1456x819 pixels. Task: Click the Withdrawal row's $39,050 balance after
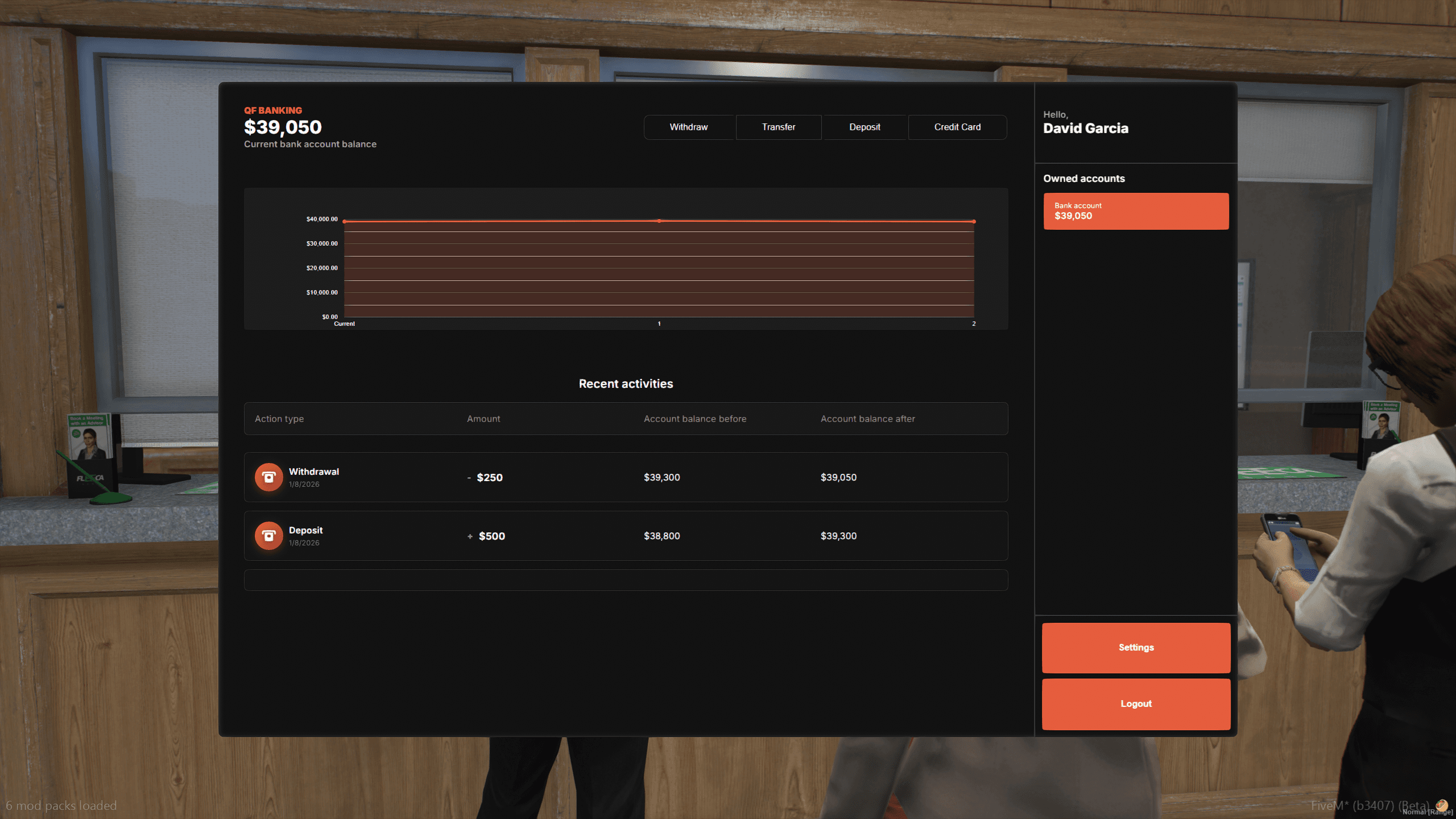click(x=838, y=477)
